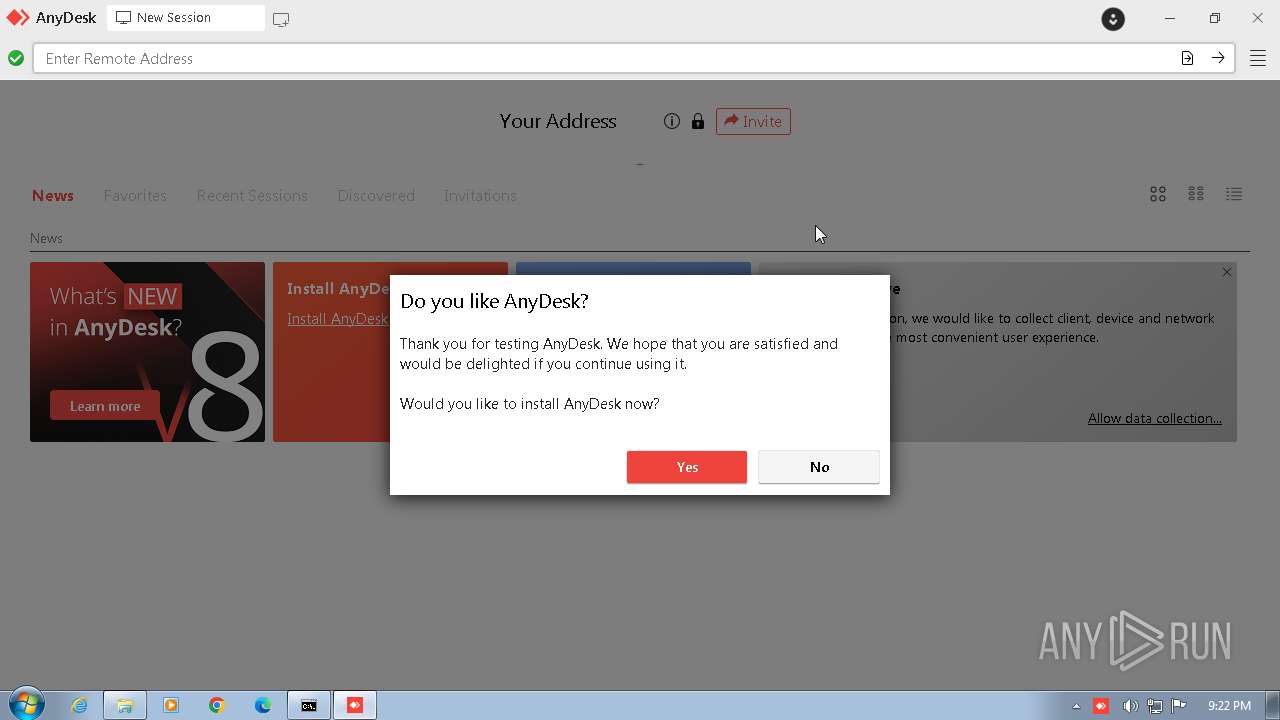
Task: Open the Discovered tab
Action: (376, 195)
